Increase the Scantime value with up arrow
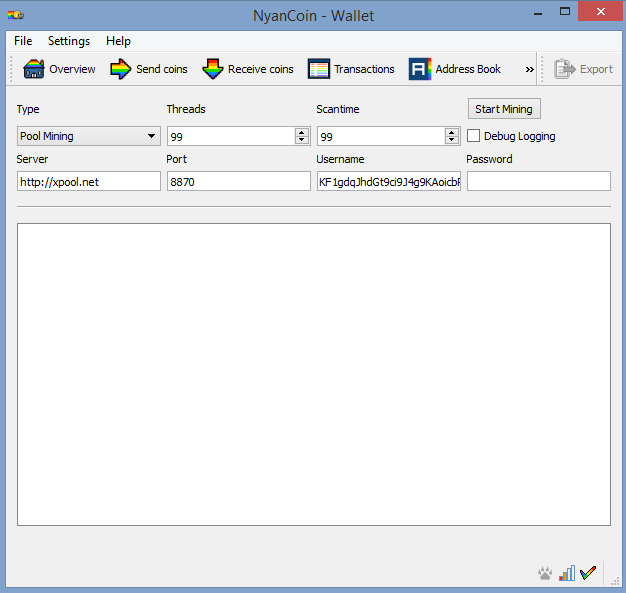This screenshot has height=593, width=626. point(452,132)
